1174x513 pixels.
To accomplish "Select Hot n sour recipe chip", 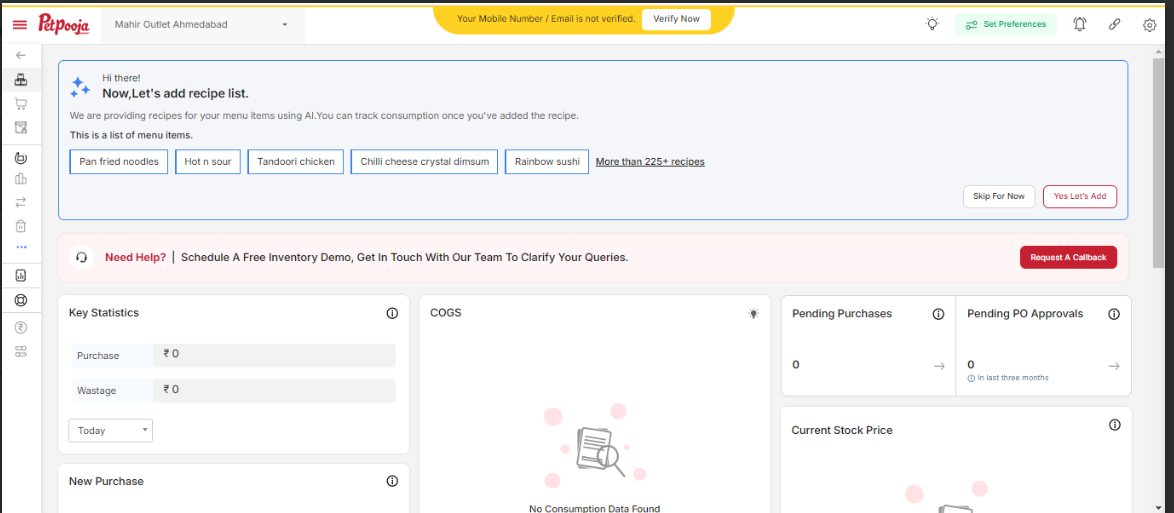I will [x=207, y=162].
